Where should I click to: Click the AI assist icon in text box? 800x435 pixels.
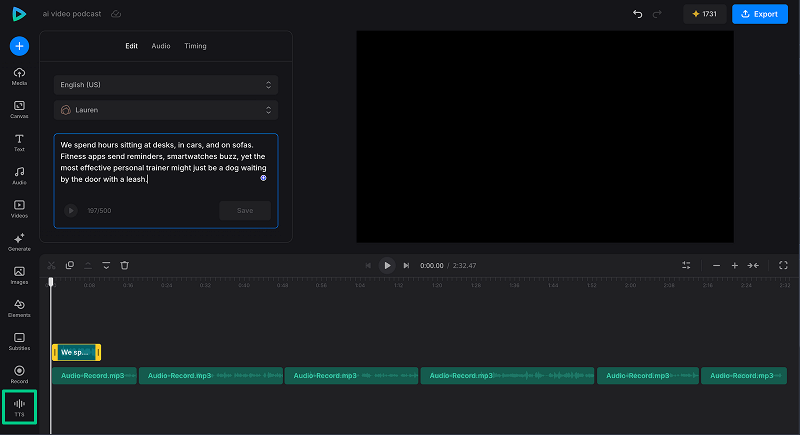pyautogui.click(x=263, y=178)
